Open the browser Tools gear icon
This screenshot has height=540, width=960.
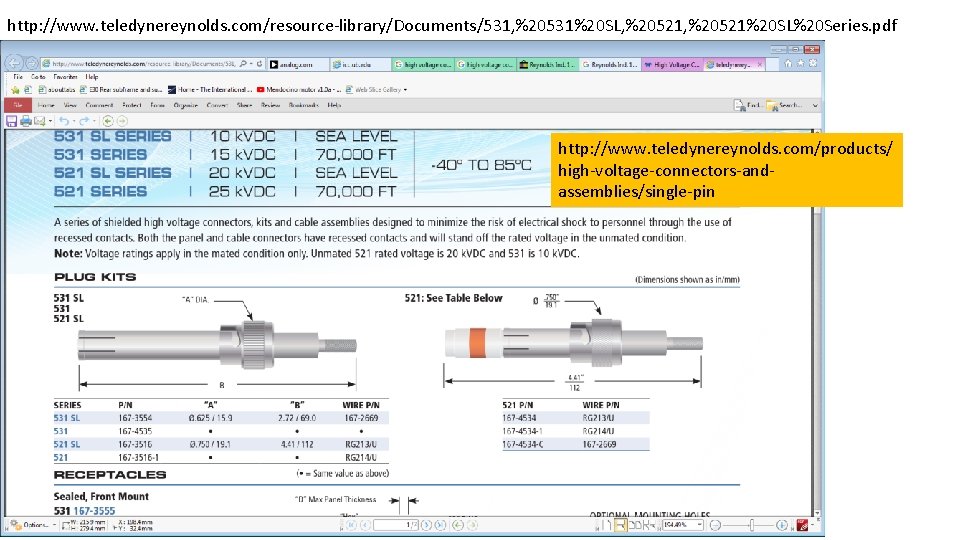(813, 64)
